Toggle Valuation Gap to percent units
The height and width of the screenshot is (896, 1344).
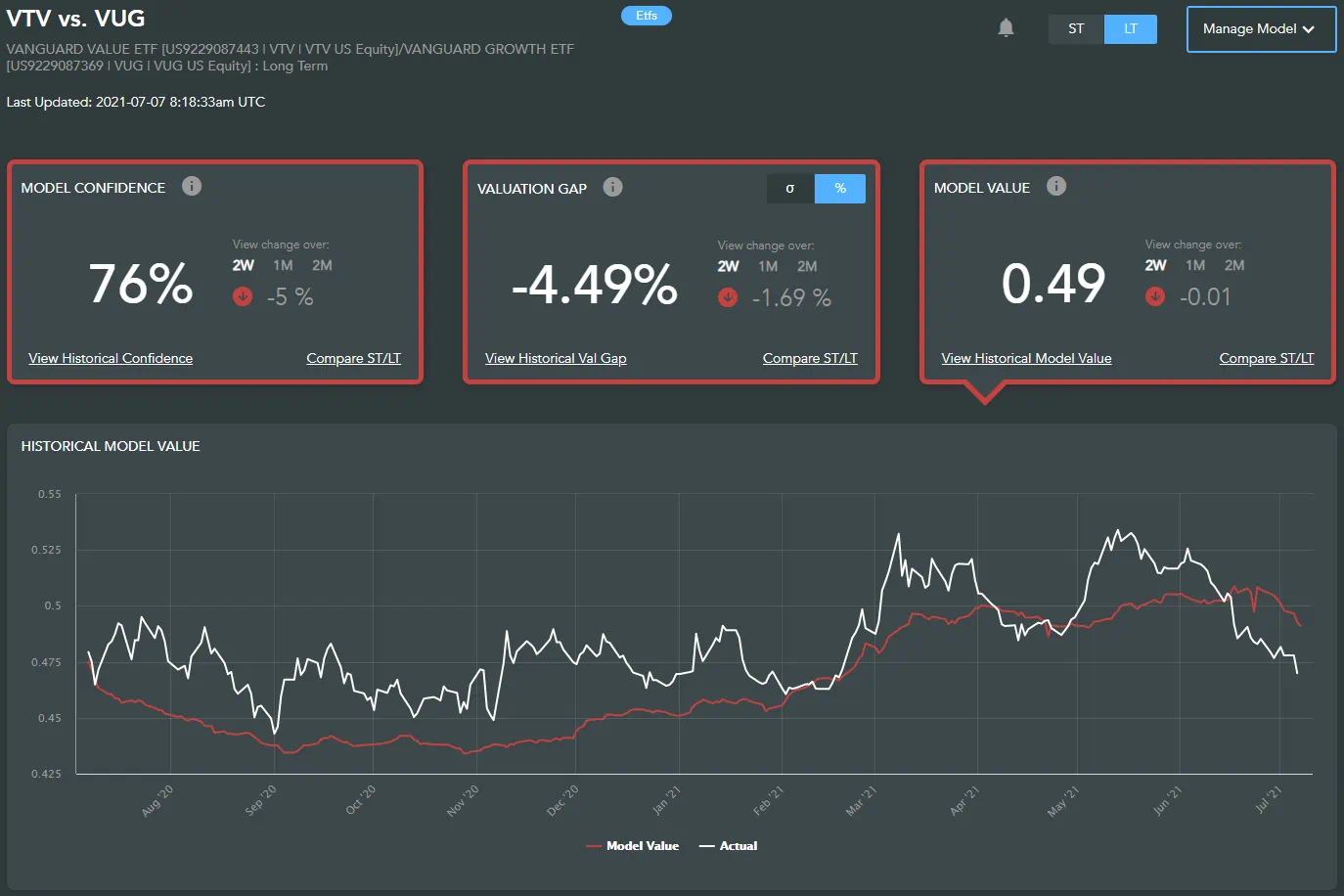840,189
